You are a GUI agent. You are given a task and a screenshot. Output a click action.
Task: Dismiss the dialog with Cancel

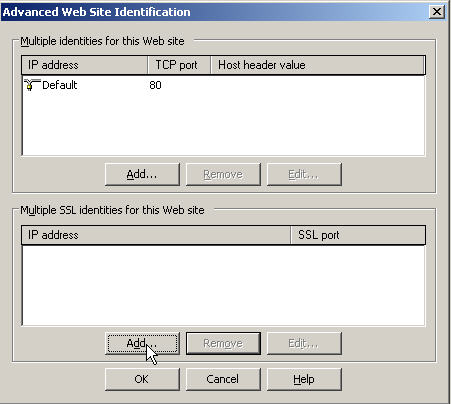223,379
